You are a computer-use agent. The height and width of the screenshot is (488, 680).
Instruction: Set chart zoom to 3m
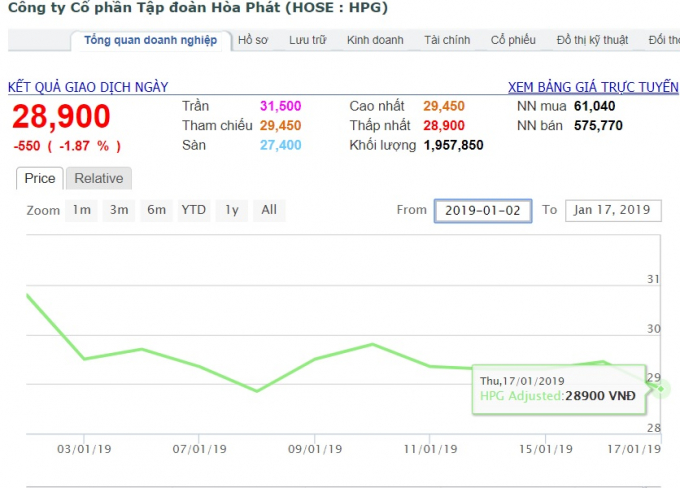click(x=120, y=210)
